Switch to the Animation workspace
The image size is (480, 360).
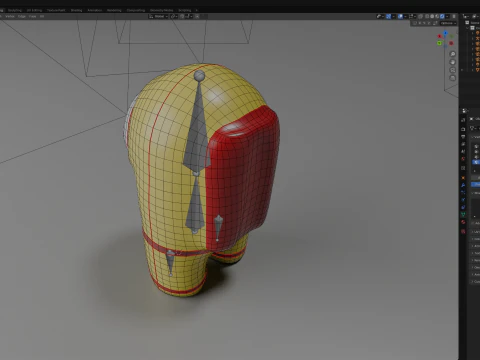click(x=95, y=10)
